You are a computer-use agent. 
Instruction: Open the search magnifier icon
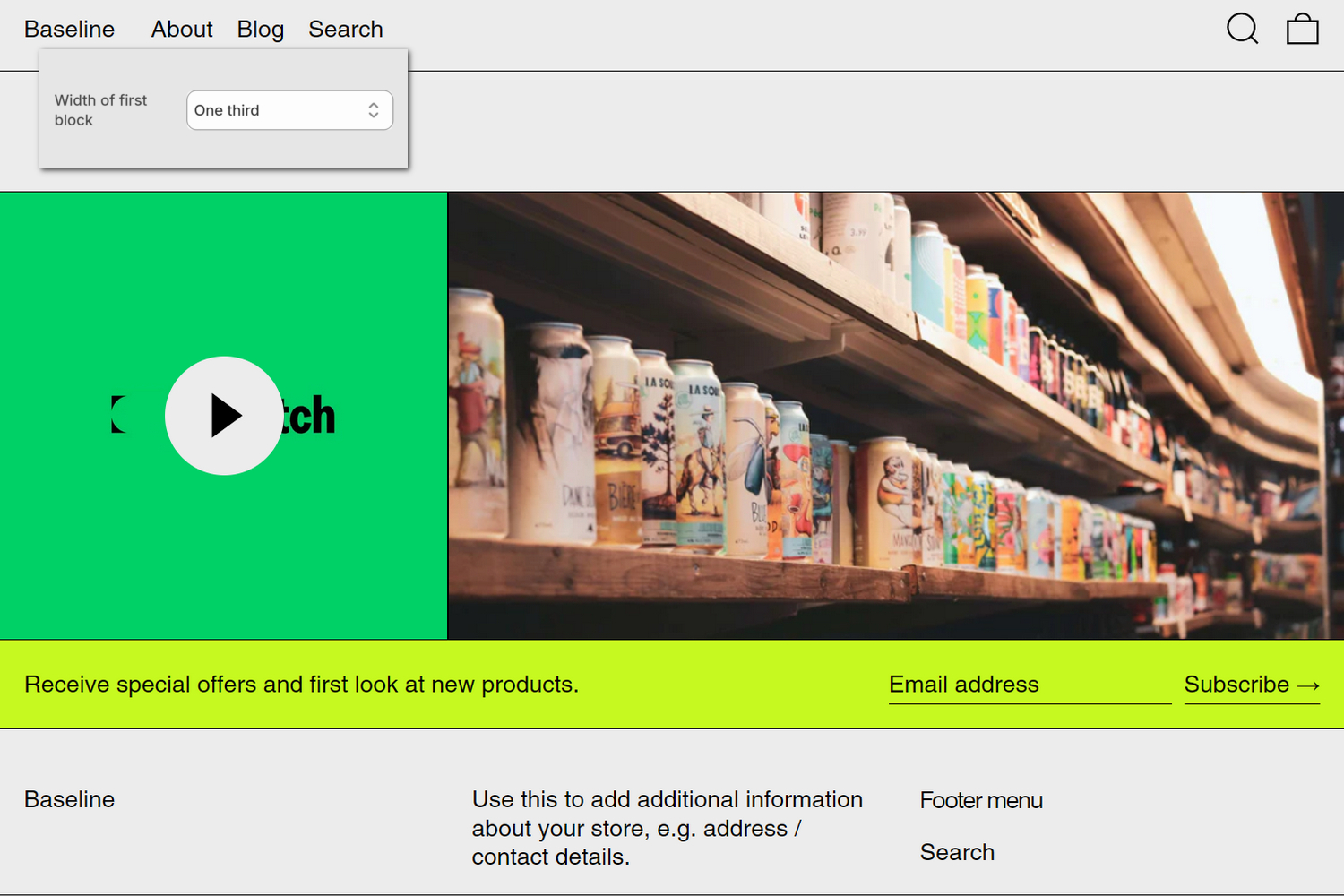click(1242, 28)
